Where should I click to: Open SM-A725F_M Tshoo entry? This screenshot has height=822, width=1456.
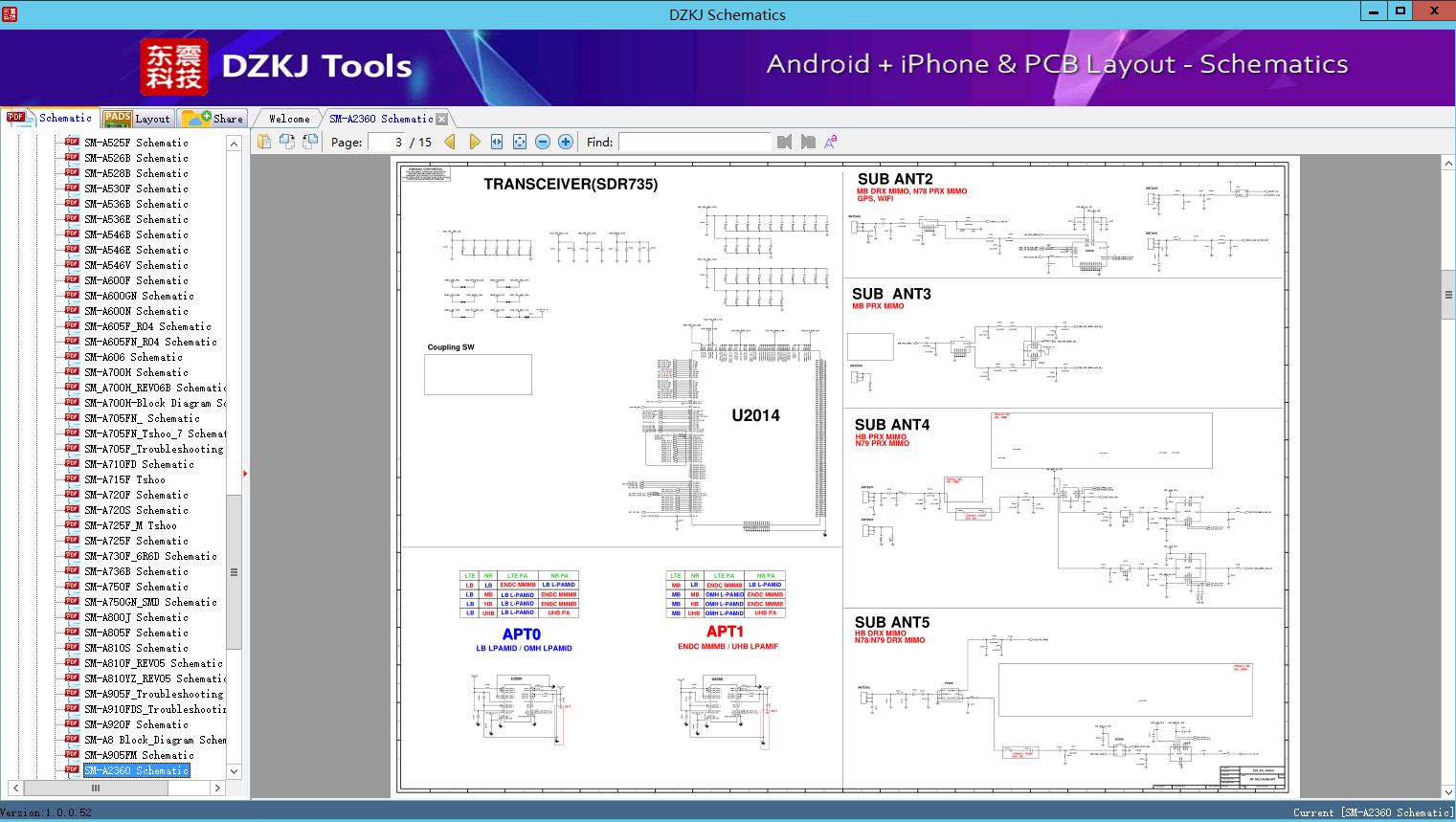(130, 525)
